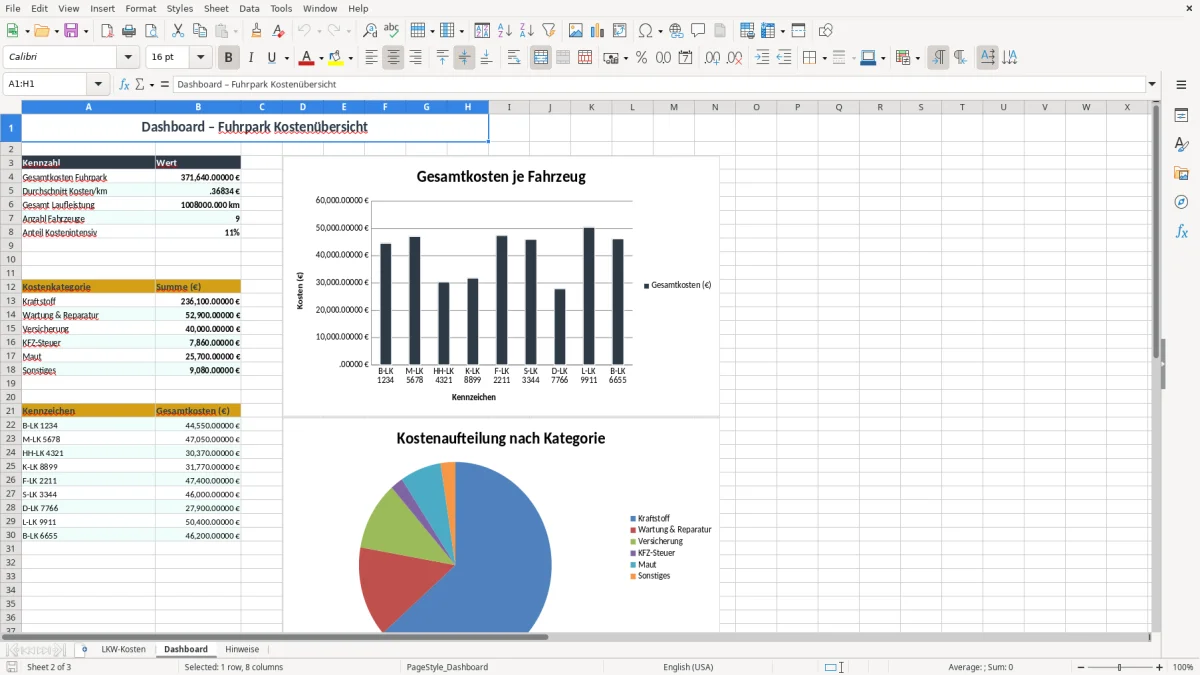This screenshot has height=675, width=1200.
Task: Click the Define Print Area icon
Action: [748, 31]
